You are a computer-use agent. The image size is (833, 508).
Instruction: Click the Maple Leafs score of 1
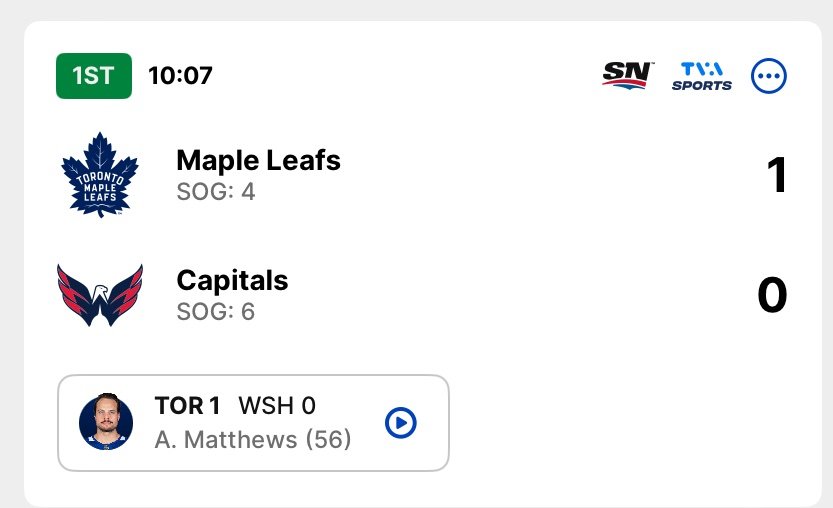pyautogui.click(x=776, y=175)
